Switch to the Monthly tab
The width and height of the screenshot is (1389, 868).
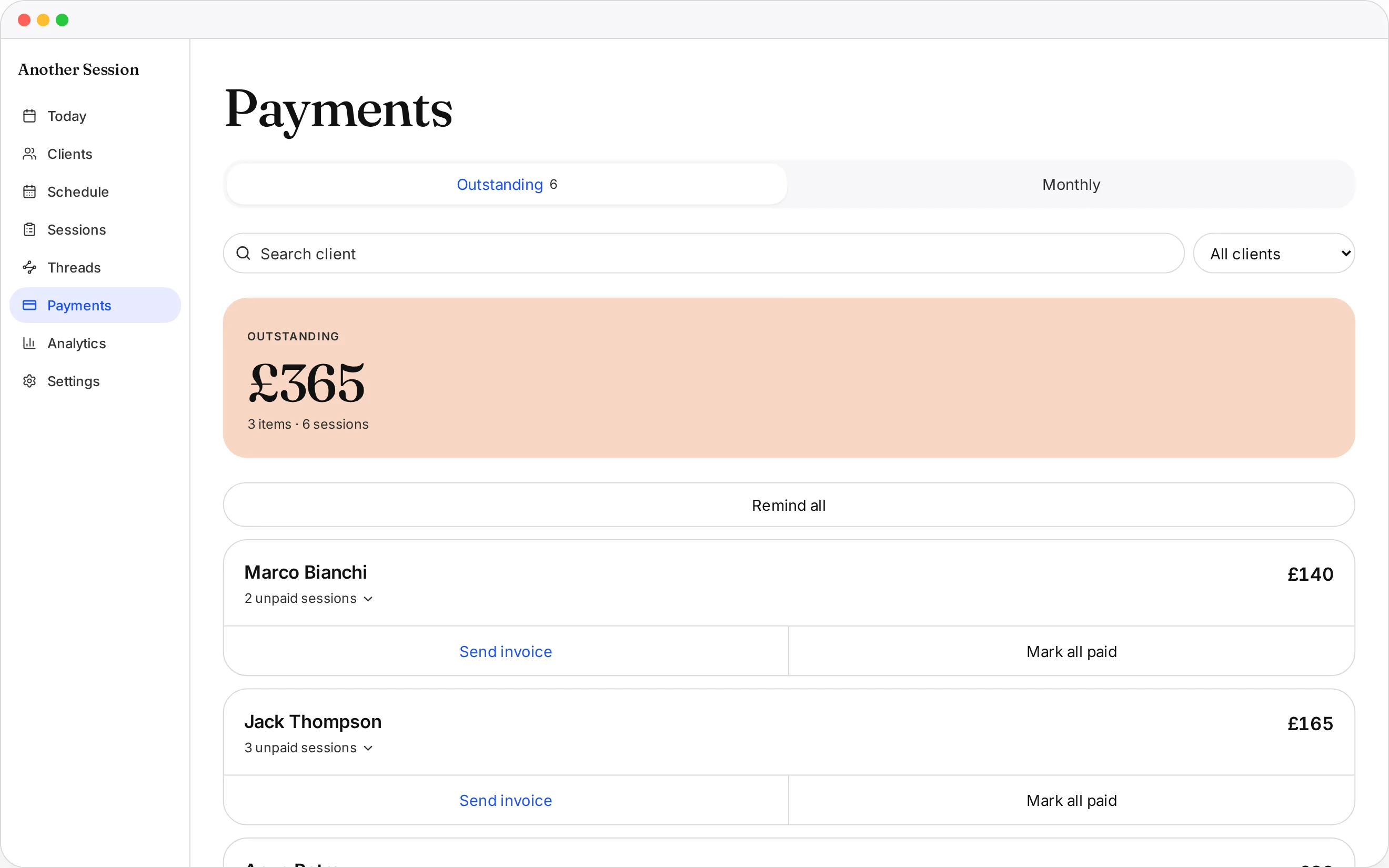coord(1071,184)
